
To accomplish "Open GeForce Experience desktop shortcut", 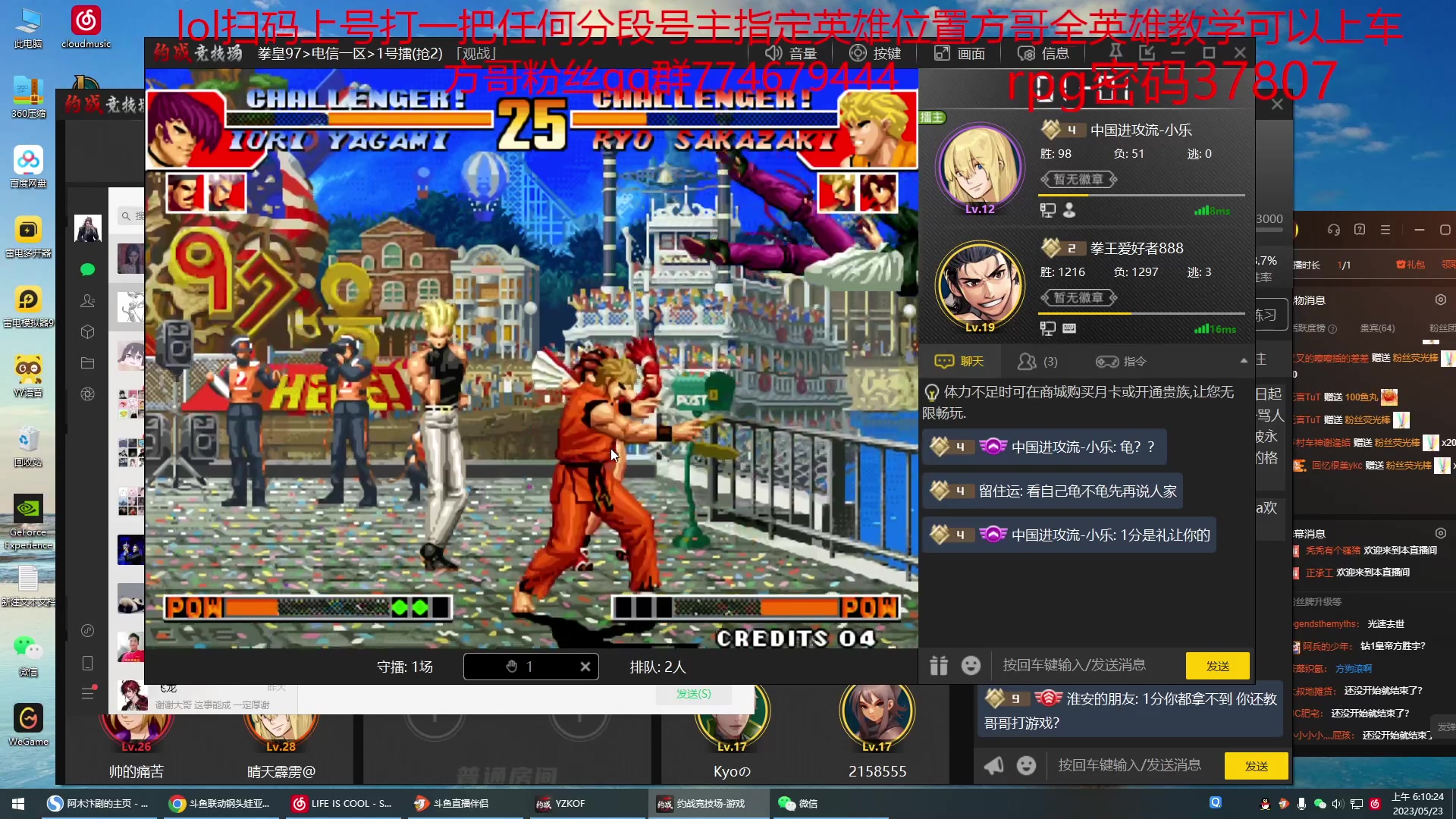I will pyautogui.click(x=28, y=522).
